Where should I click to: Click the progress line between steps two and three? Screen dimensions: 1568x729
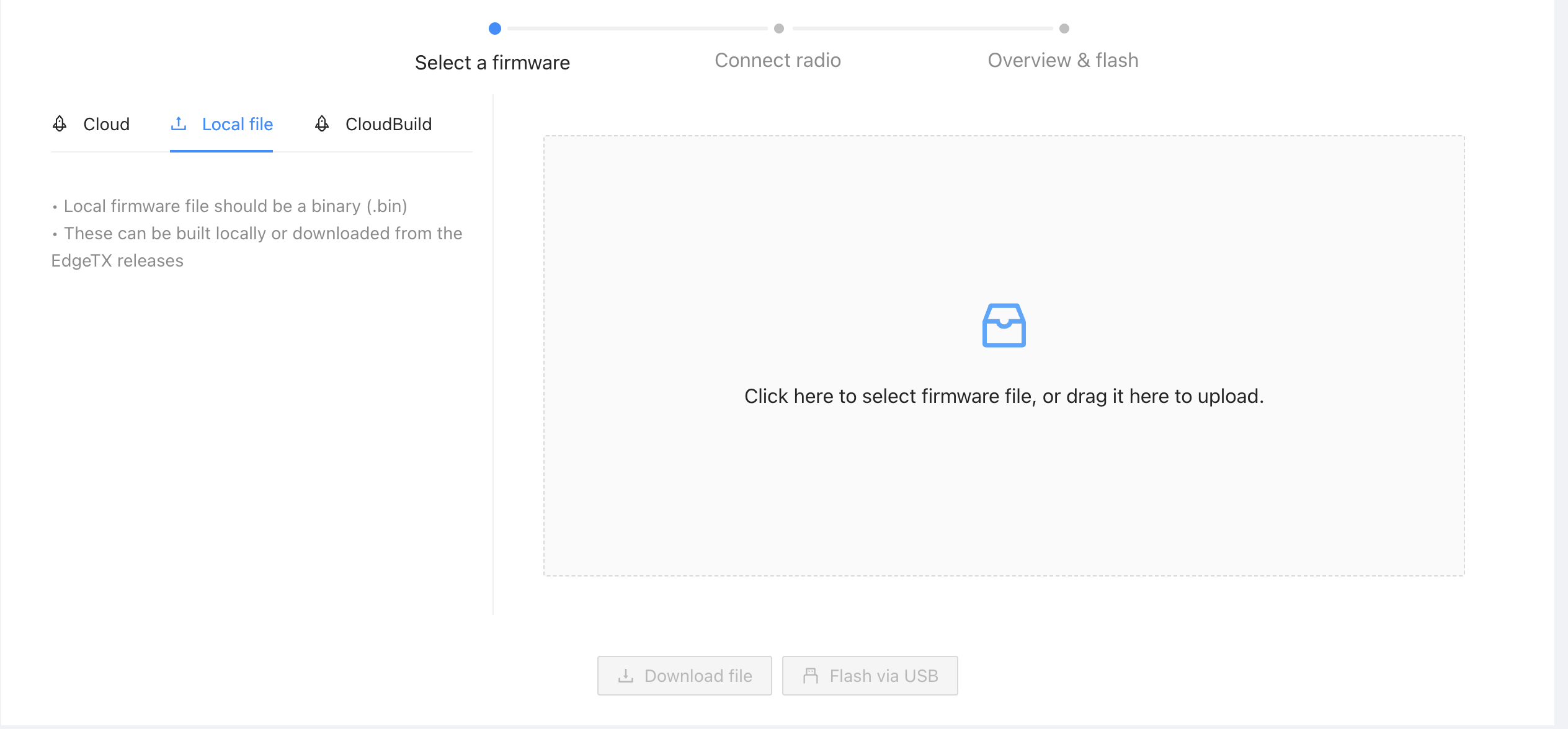click(x=922, y=29)
